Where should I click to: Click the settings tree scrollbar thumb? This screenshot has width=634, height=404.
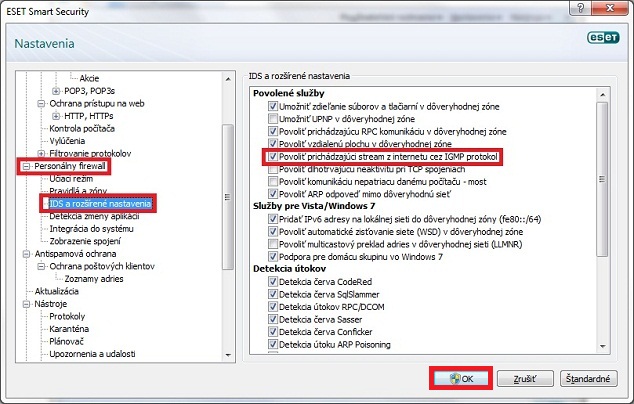click(228, 197)
